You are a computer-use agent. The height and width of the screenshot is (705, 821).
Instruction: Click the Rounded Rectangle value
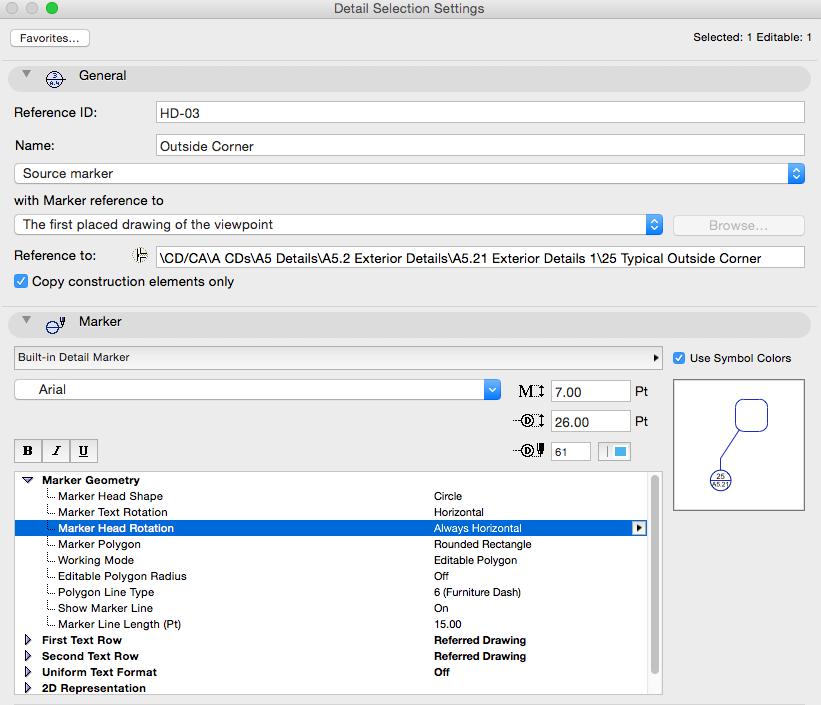pos(482,544)
